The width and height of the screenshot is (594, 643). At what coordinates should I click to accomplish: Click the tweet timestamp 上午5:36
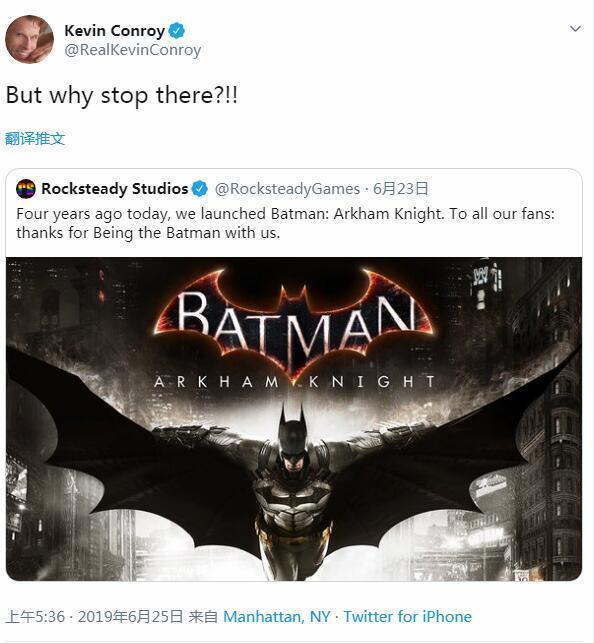35,617
